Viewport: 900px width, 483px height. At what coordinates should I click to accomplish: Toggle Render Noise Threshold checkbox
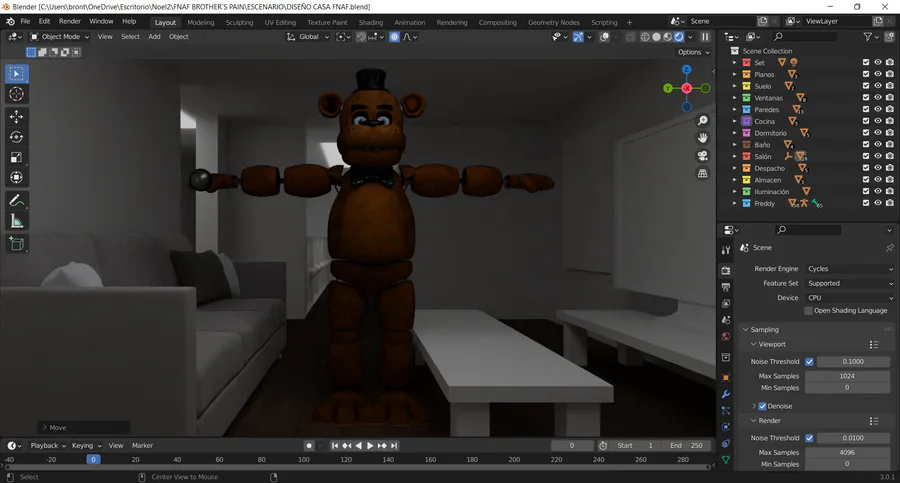point(809,438)
